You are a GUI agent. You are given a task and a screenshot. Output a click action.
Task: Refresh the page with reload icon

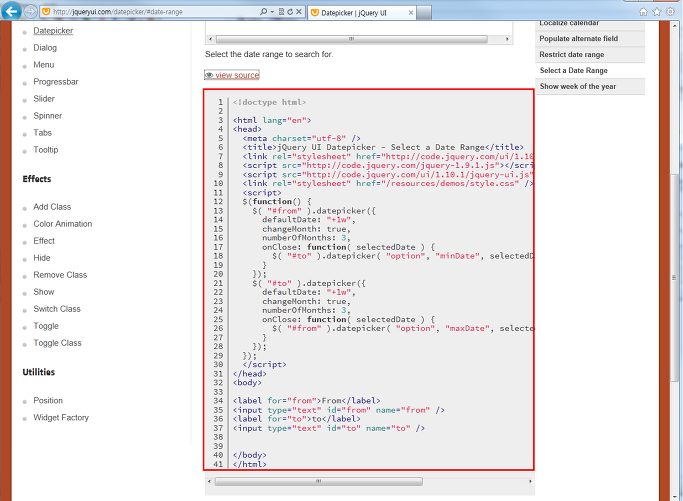point(290,12)
